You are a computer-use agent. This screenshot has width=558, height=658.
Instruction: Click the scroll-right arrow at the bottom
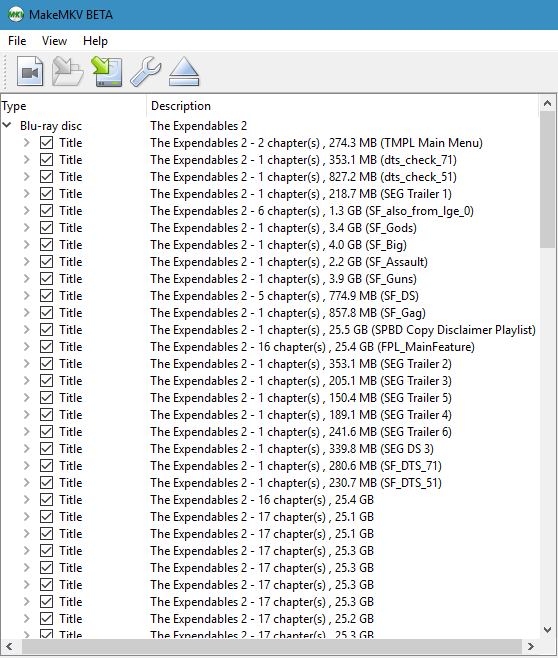coord(531,646)
